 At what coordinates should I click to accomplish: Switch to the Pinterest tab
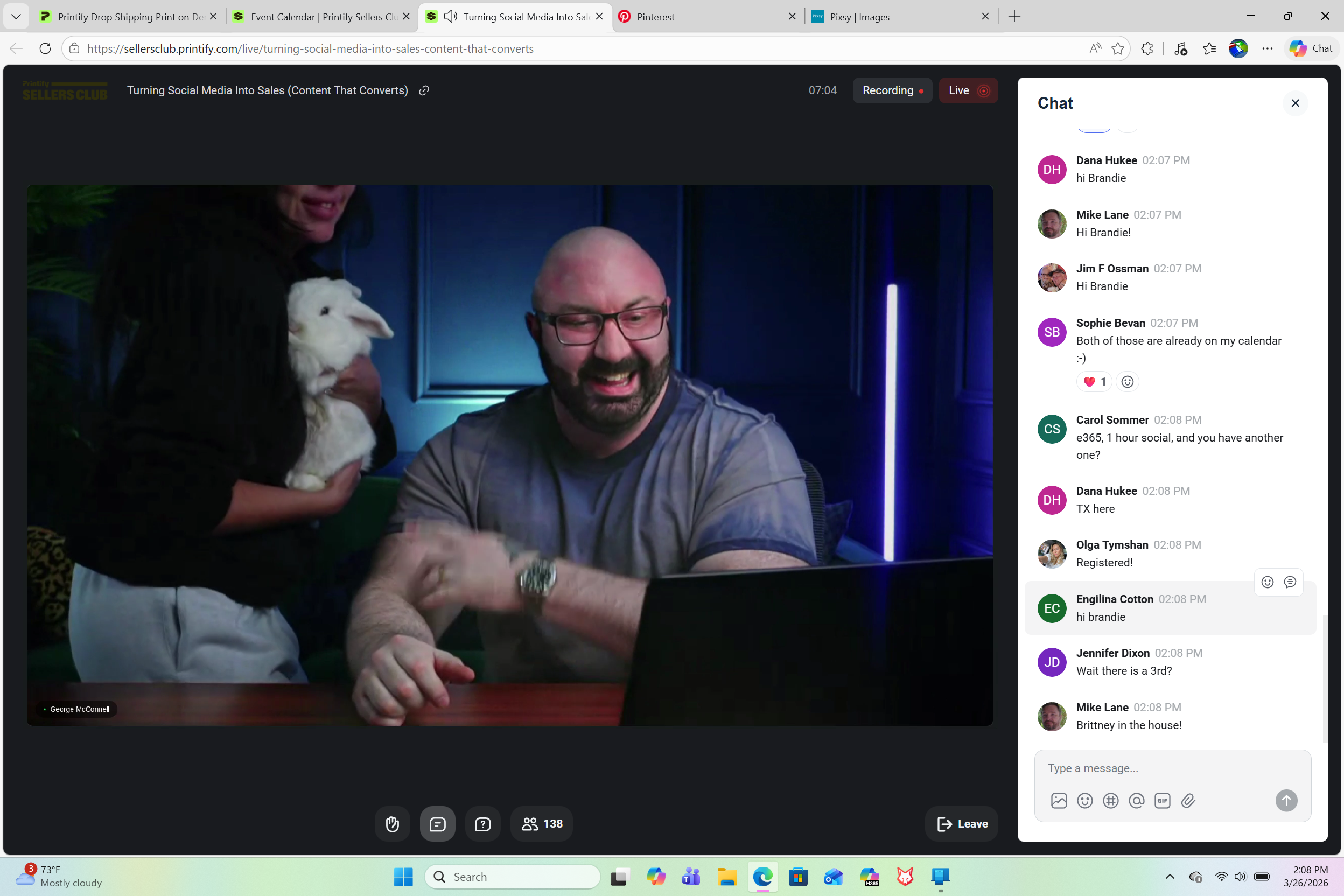coord(708,17)
